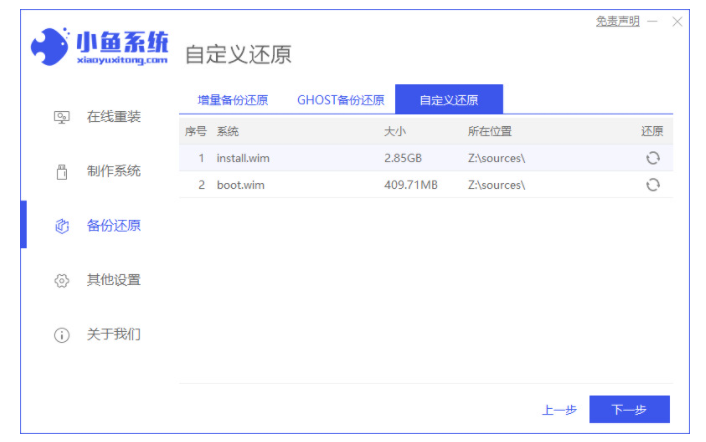Click the 大小 column header
This screenshot has width=706, height=442.
[395, 131]
